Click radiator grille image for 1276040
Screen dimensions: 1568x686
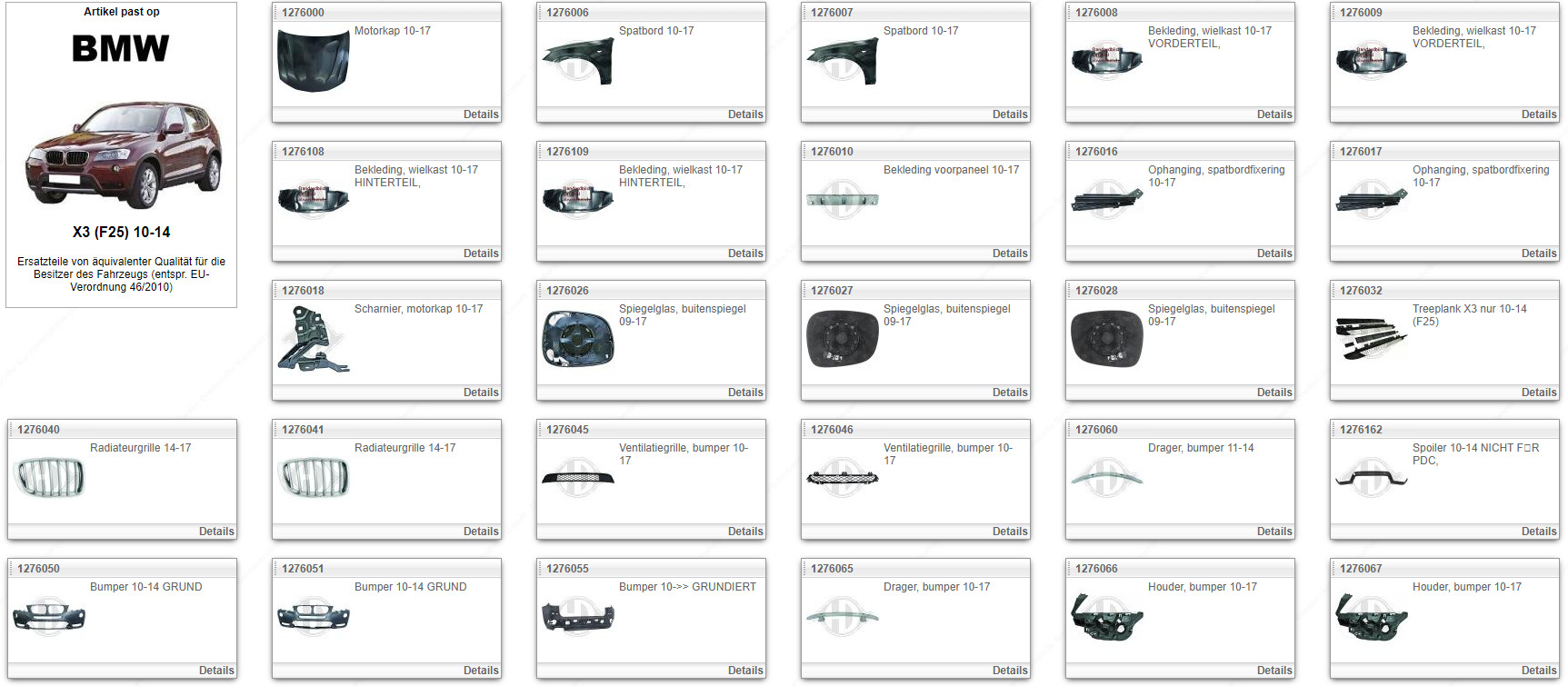click(49, 477)
